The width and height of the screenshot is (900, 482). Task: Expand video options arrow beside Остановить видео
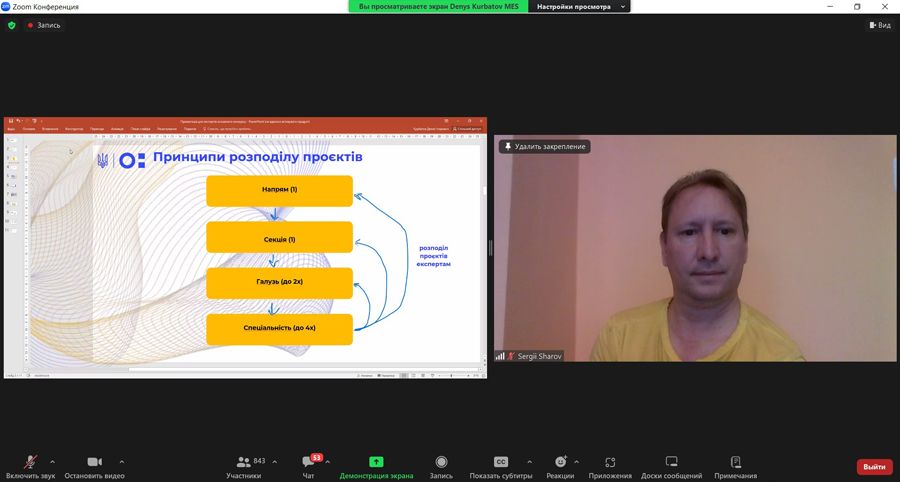coord(121,462)
